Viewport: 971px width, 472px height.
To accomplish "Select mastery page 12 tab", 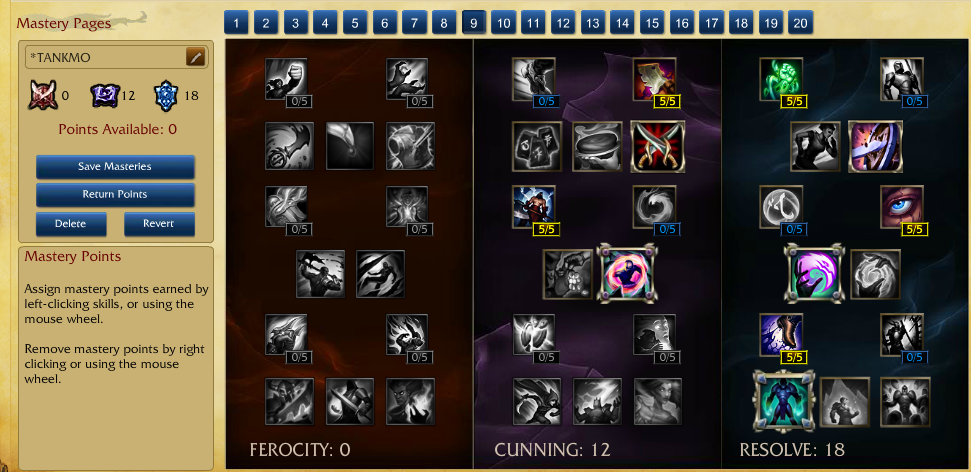I will [562, 24].
